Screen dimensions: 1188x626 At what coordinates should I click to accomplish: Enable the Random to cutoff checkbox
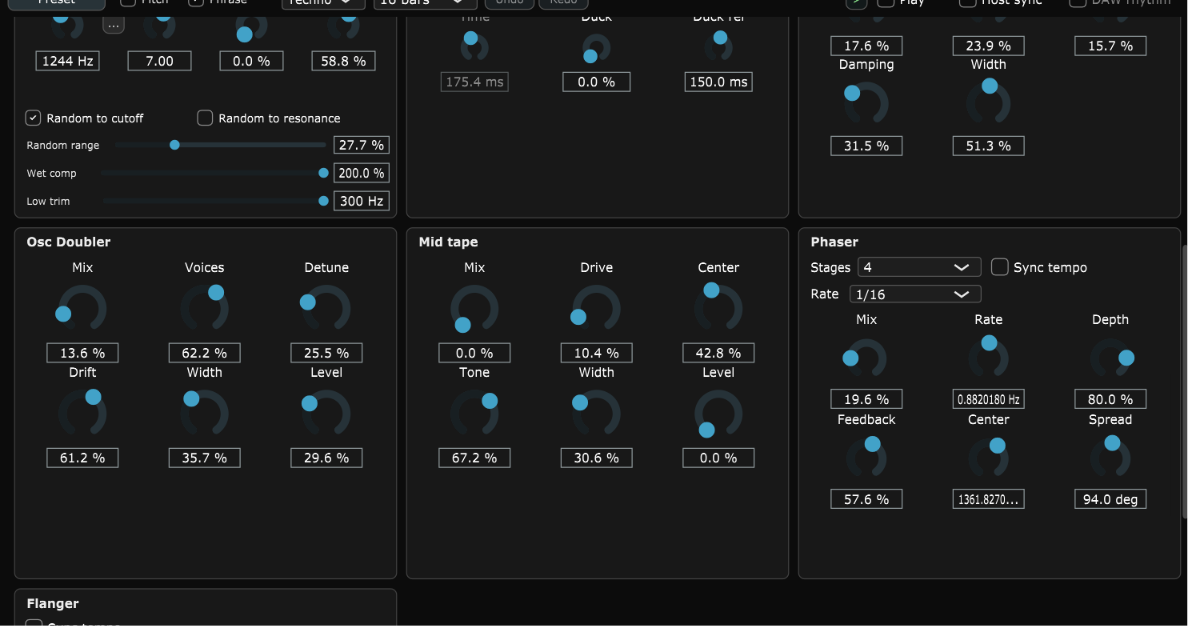pos(33,117)
